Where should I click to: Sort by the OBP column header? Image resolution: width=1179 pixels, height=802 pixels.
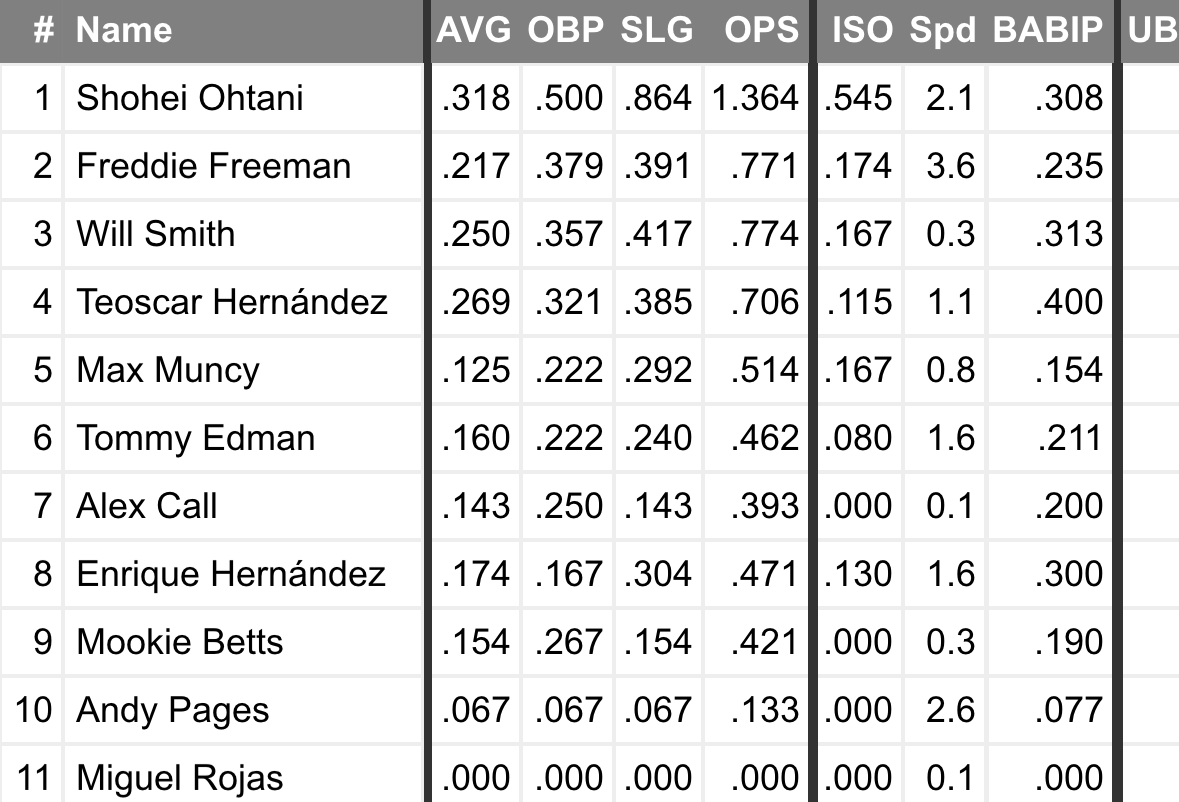(566, 30)
